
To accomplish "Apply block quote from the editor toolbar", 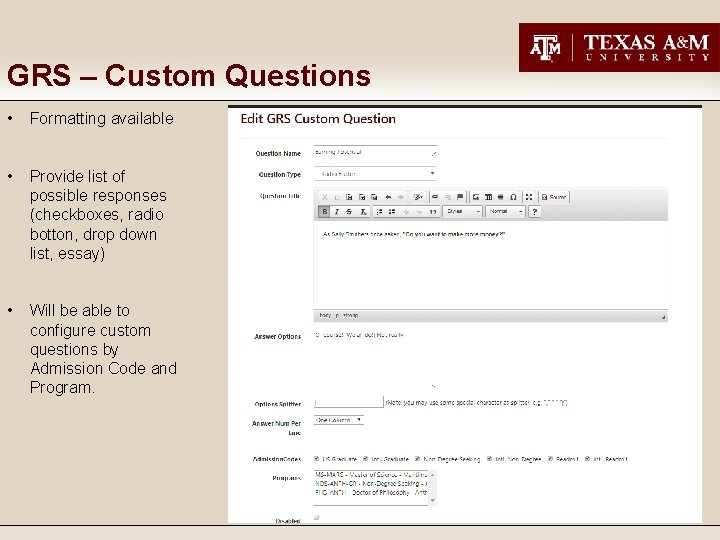I will click(x=433, y=212).
